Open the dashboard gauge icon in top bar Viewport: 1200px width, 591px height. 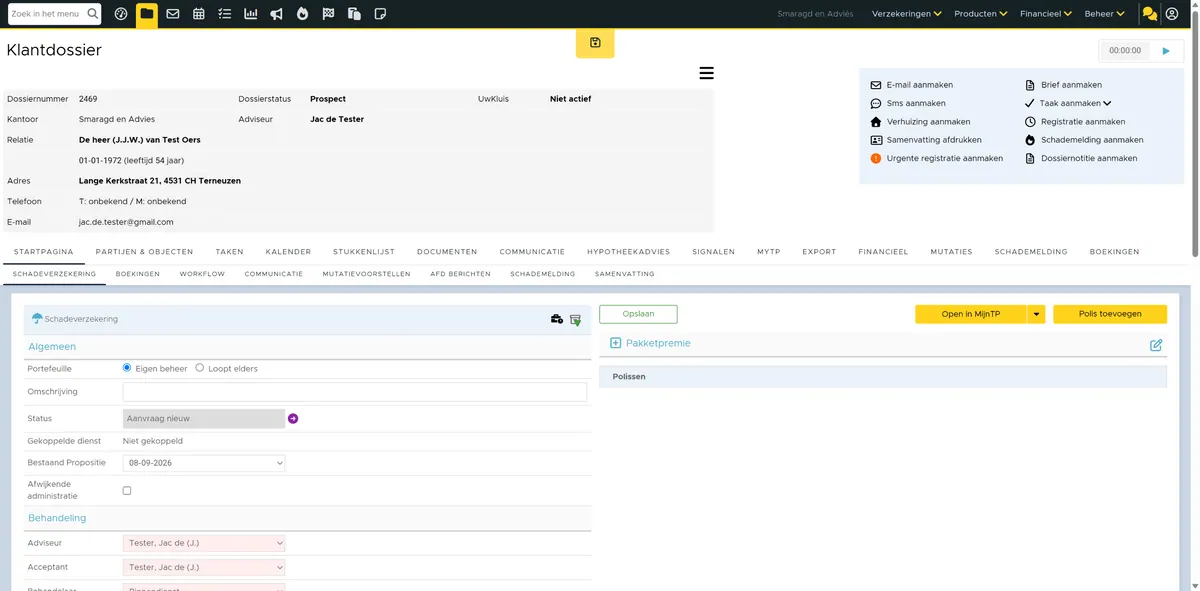click(x=121, y=14)
